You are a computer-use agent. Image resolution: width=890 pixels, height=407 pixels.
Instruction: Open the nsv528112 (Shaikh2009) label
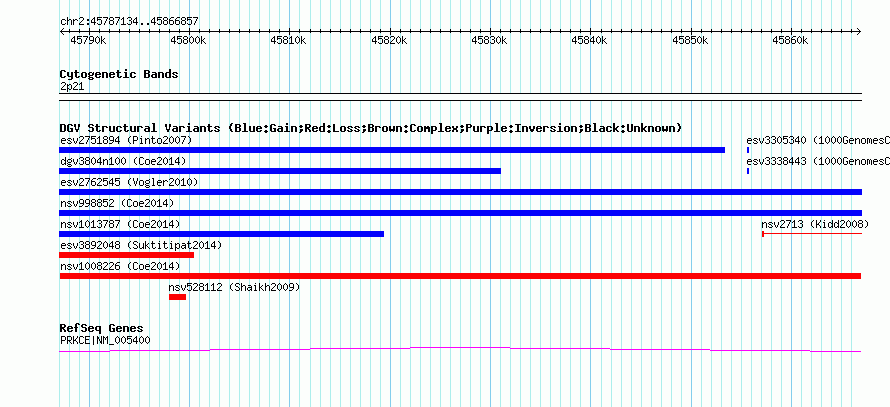[x=234, y=287]
